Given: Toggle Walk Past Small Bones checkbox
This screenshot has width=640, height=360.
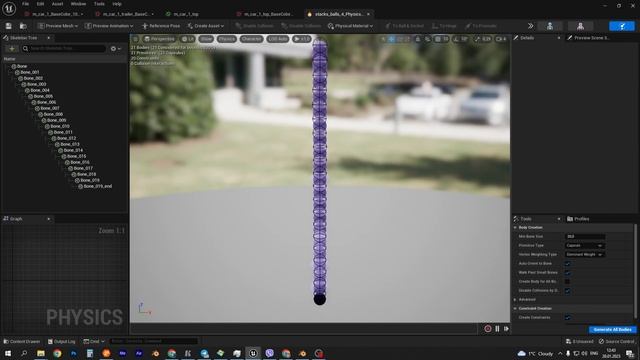Looking at the screenshot, I should click(x=567, y=273).
